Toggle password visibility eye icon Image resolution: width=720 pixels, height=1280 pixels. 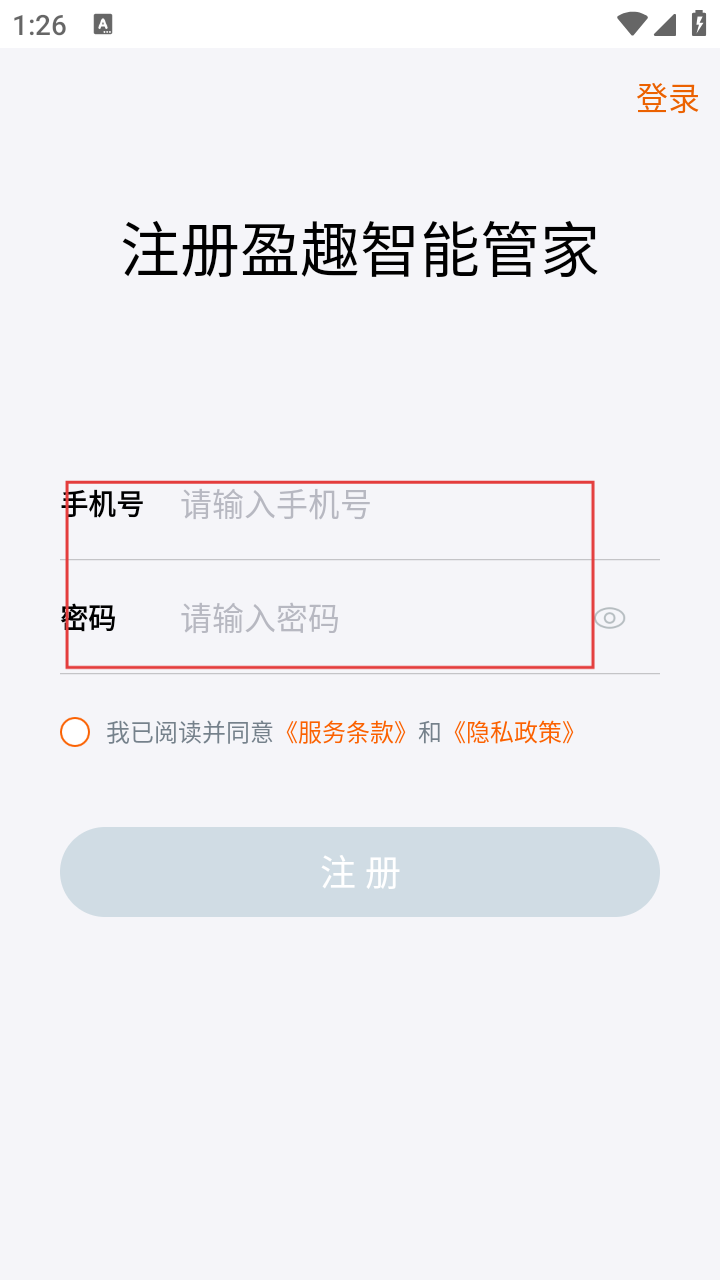click(609, 618)
